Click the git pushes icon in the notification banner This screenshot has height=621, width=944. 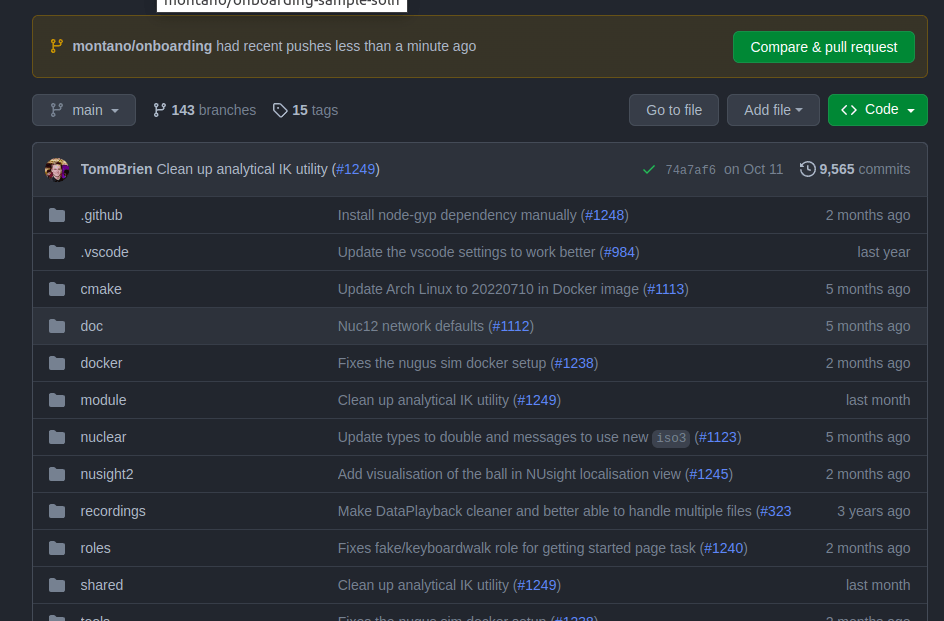[x=55, y=46]
